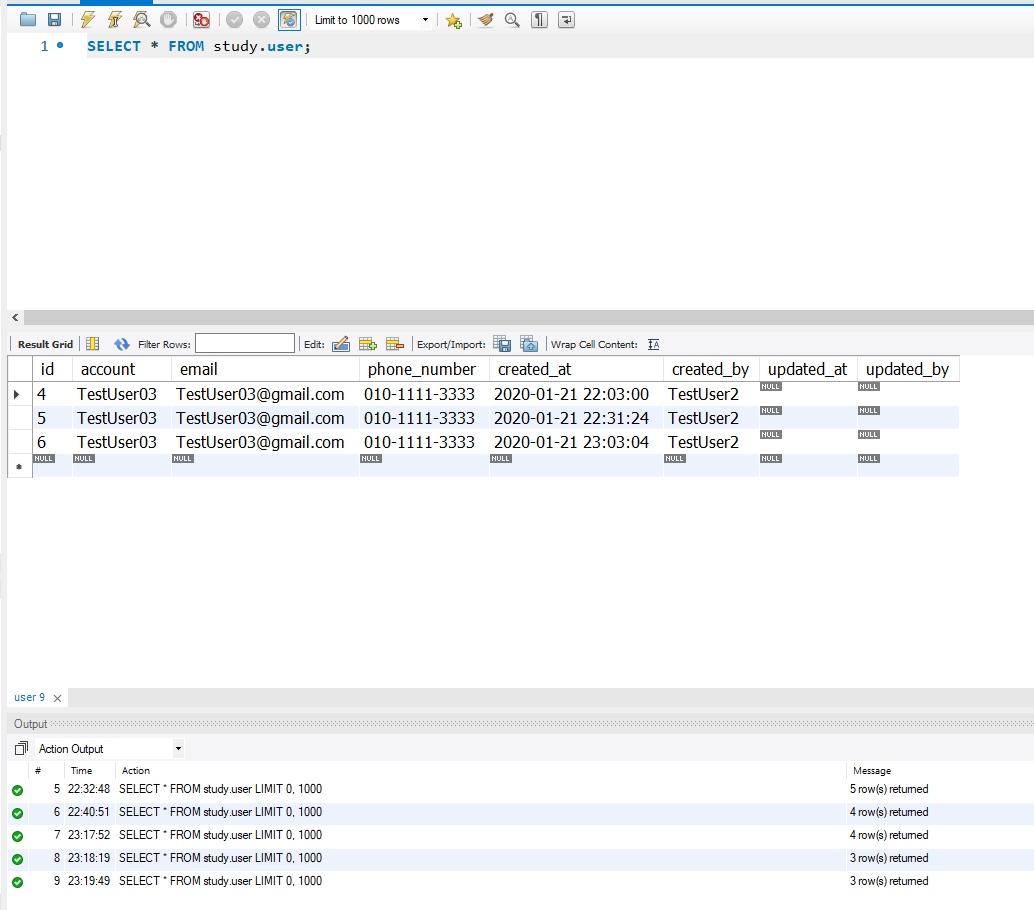1034x910 pixels.
Task: Run Explain plan magnifier icon
Action: coord(141,20)
